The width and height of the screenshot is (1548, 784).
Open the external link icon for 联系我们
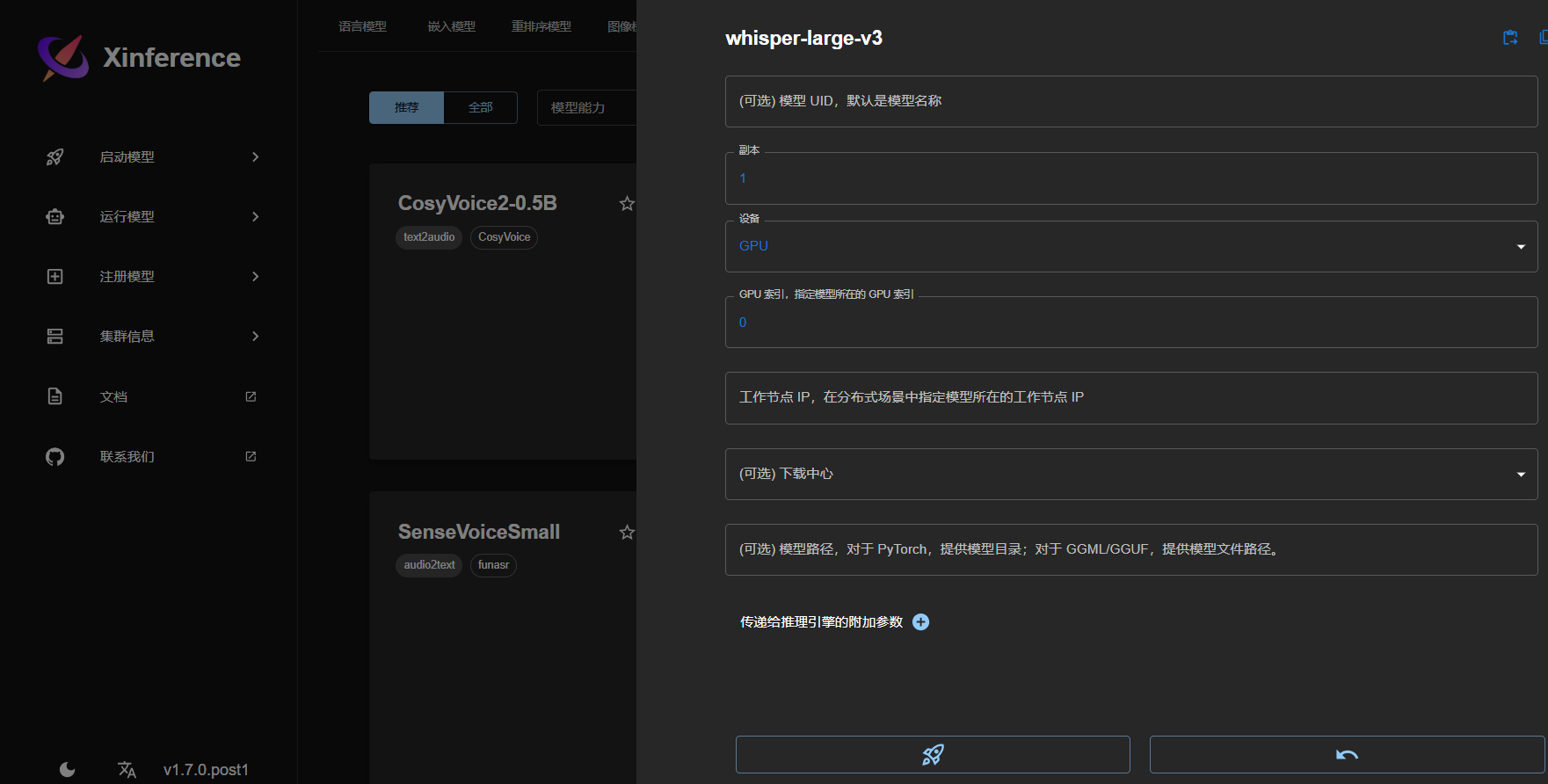(x=251, y=456)
